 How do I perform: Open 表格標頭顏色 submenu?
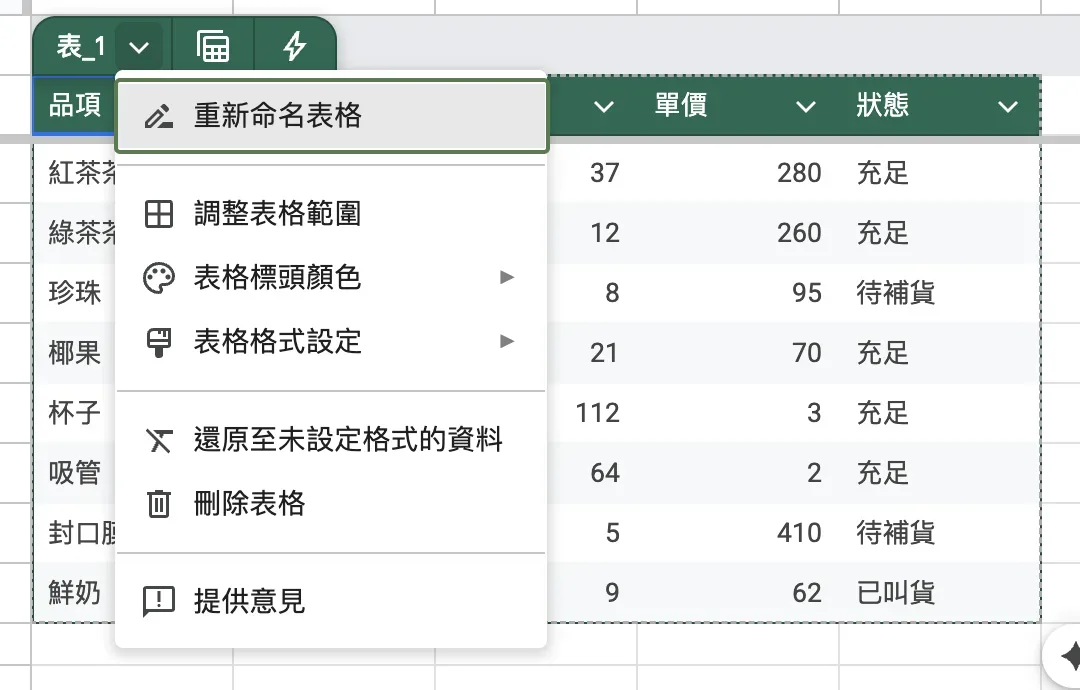point(331,278)
